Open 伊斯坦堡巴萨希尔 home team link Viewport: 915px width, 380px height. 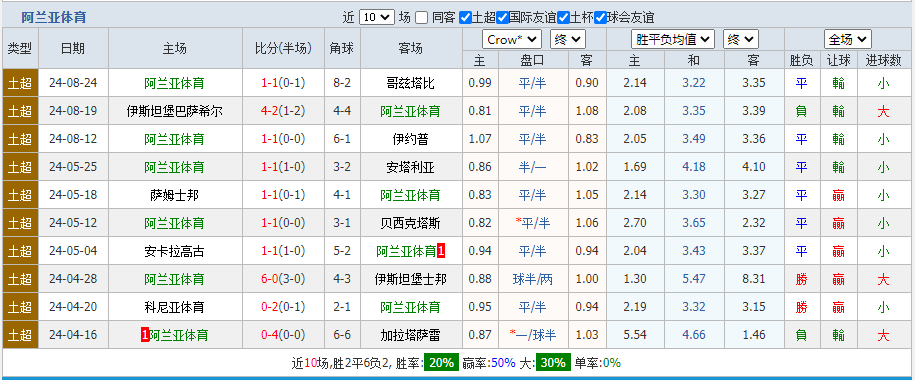tap(174, 111)
